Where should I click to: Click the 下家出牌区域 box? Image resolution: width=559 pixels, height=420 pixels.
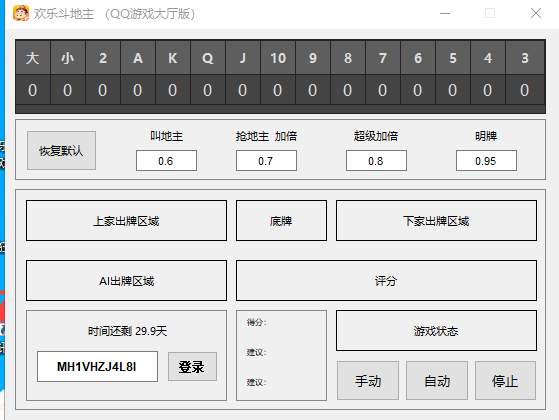[x=436, y=221]
